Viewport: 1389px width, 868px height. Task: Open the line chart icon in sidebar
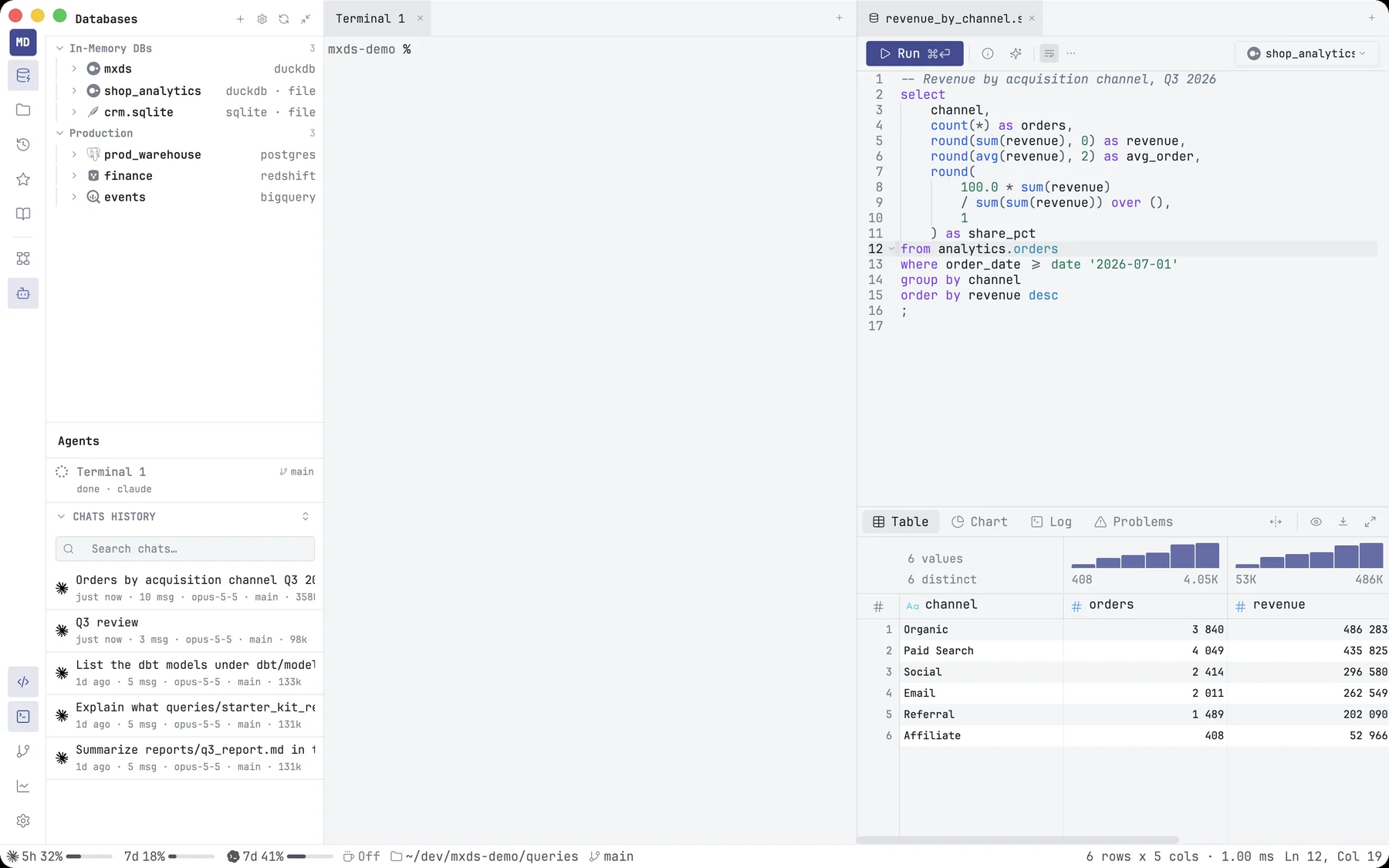23,786
